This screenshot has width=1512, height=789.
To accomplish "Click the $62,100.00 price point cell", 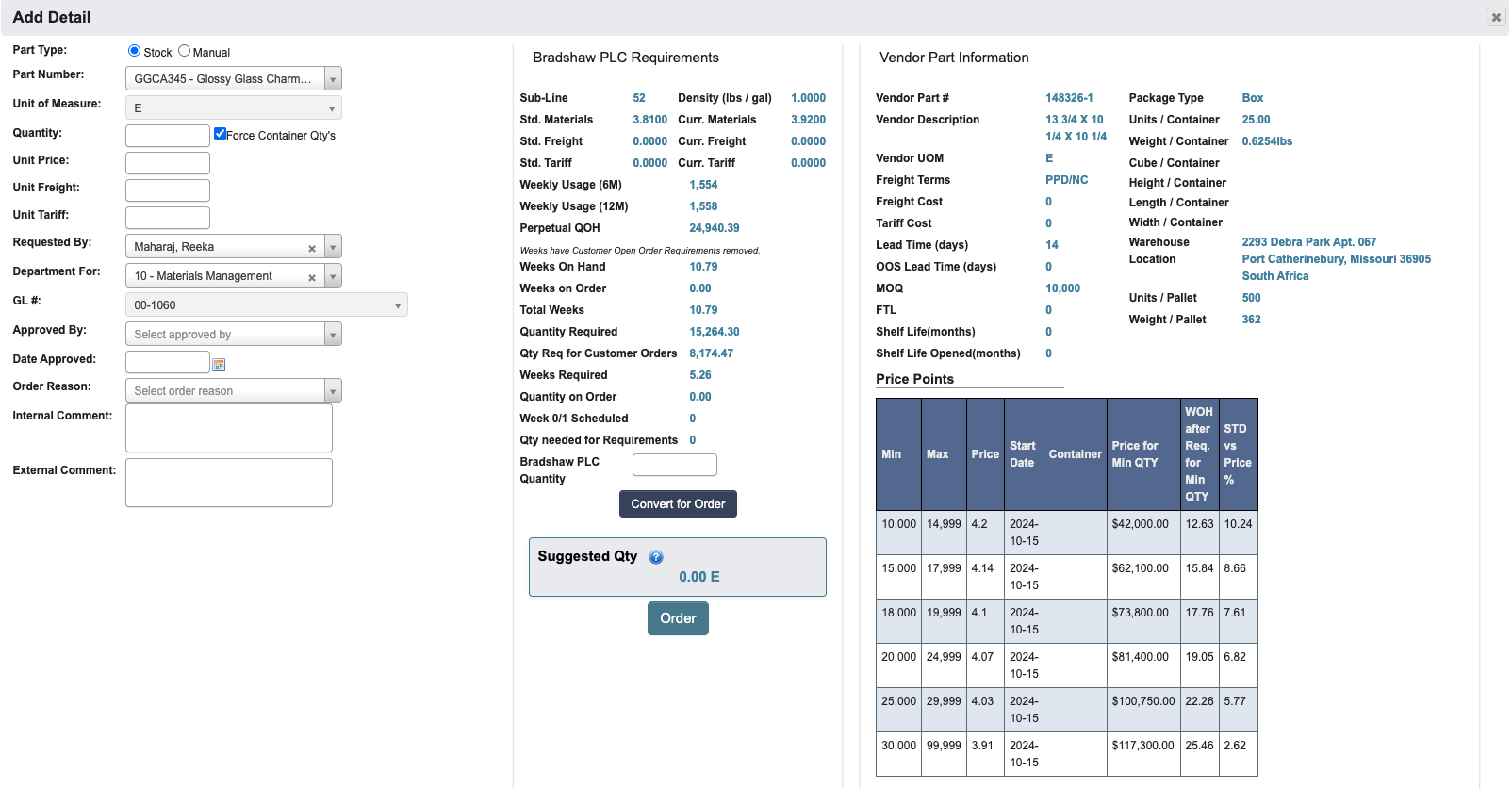I will coord(1143,577).
